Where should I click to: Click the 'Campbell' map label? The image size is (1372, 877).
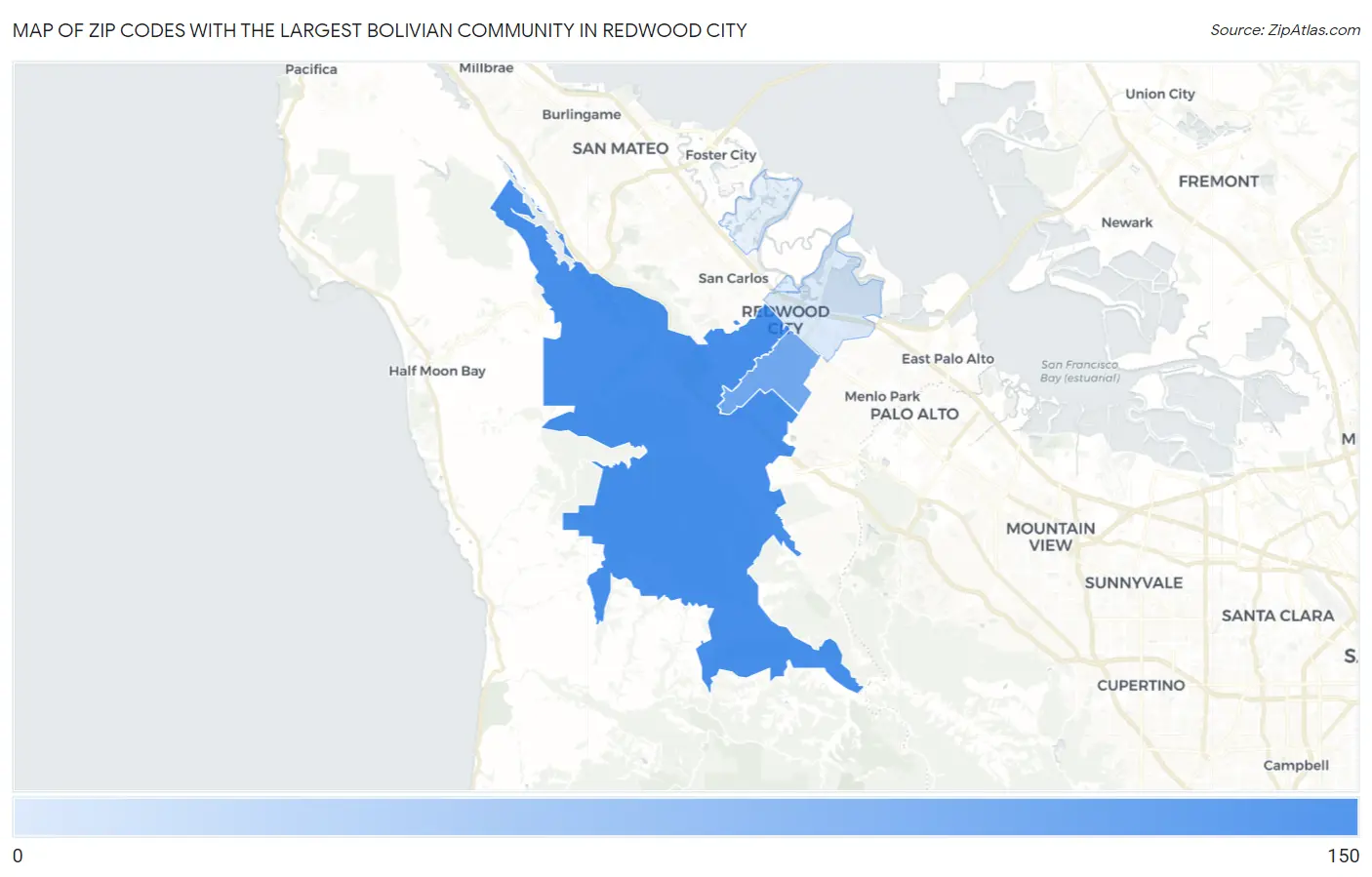tap(1296, 766)
